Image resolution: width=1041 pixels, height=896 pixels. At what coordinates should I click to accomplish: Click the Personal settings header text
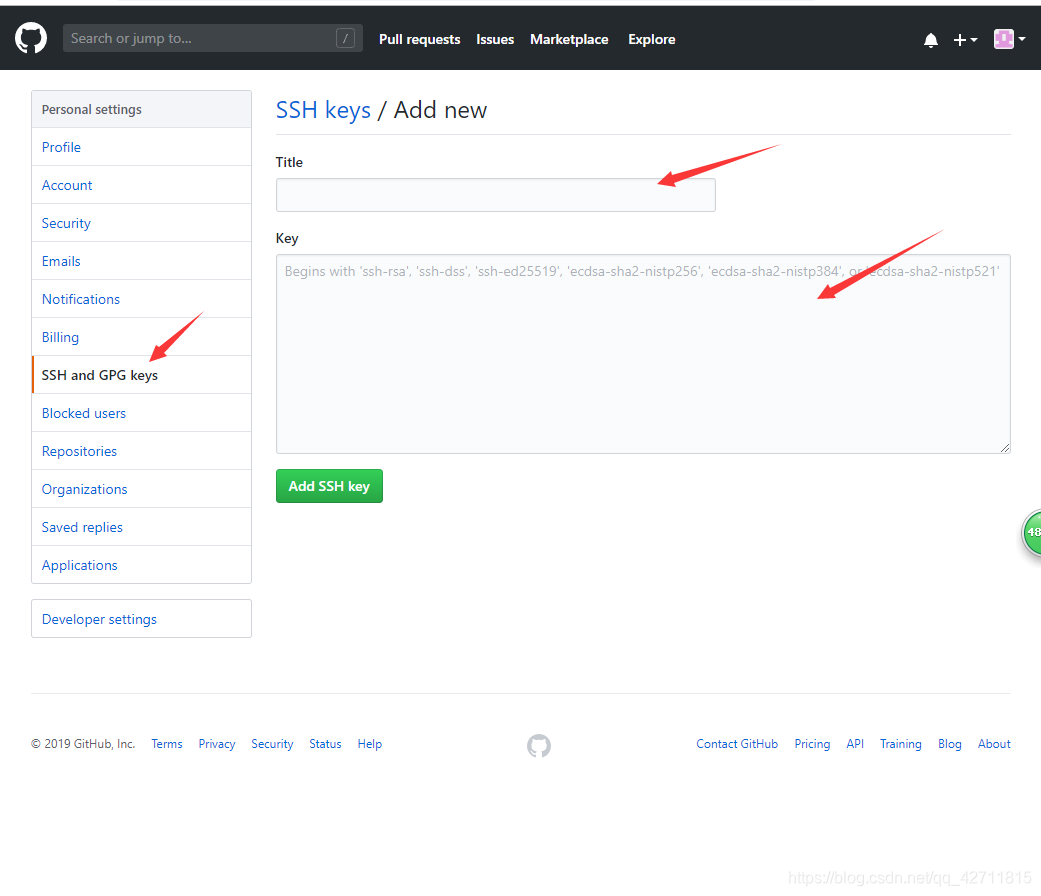[x=92, y=110]
